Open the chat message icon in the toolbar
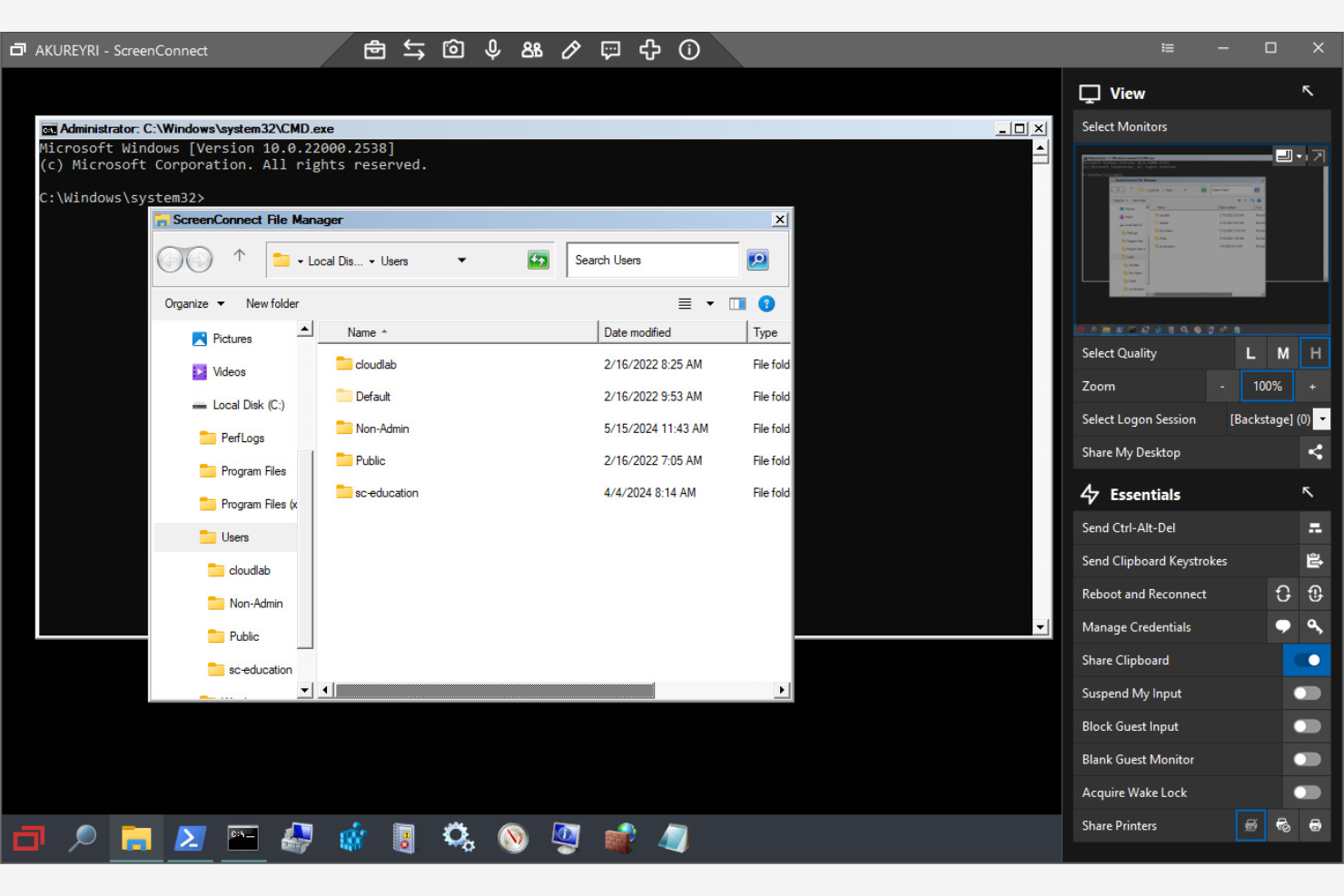The image size is (1344, 896). coord(610,50)
